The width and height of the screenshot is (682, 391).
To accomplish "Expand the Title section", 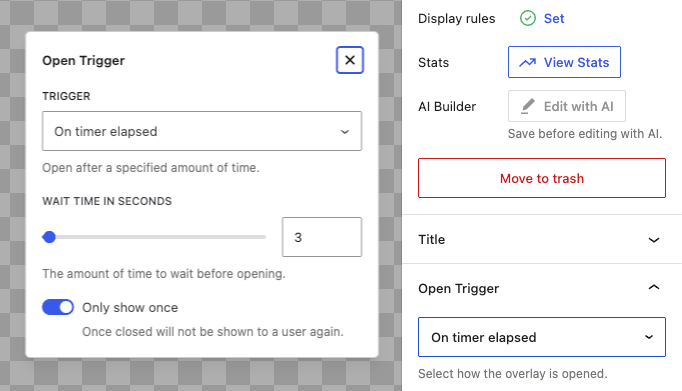I will coord(542,239).
